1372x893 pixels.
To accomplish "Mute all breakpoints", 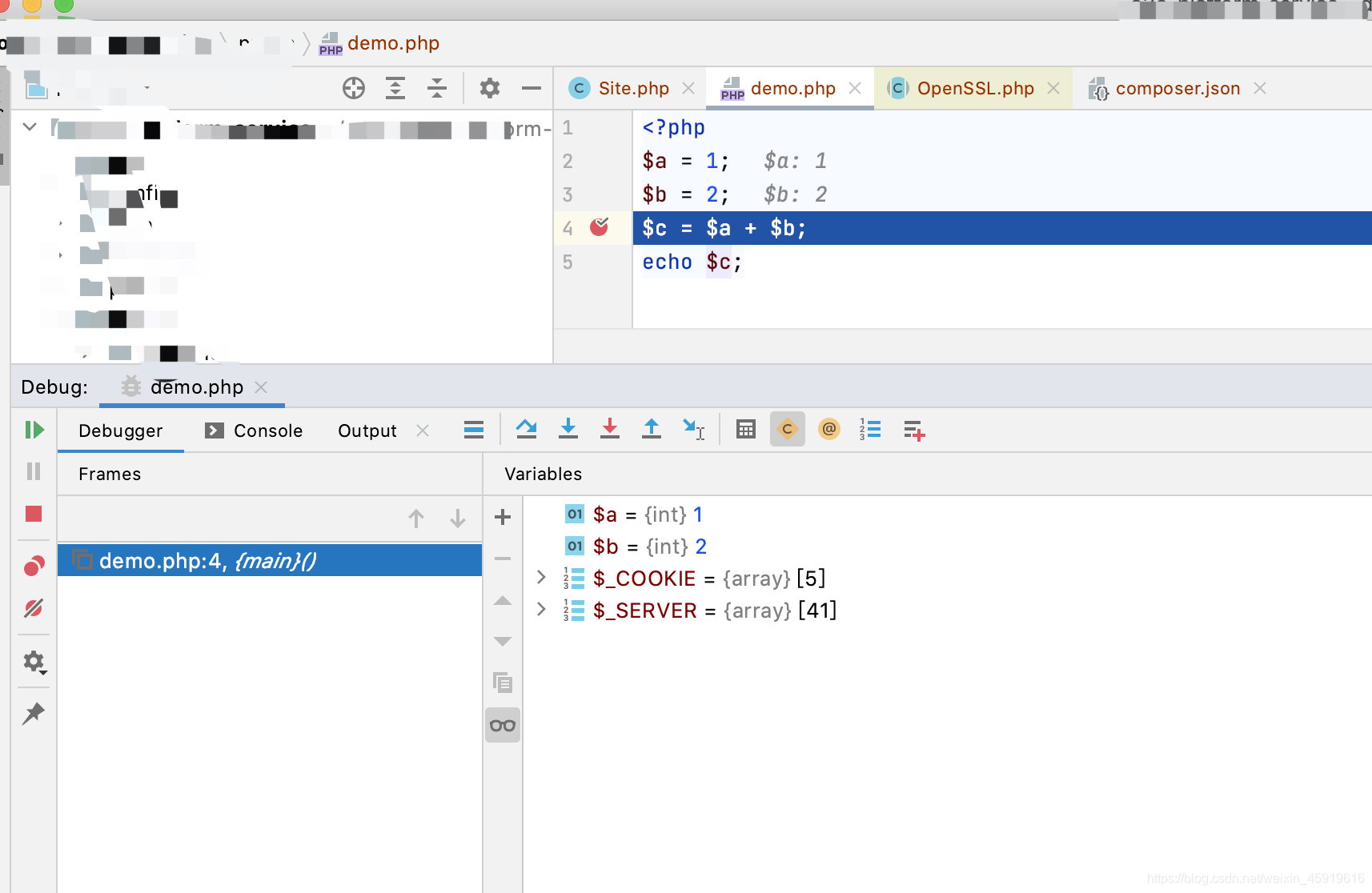I will point(34,608).
